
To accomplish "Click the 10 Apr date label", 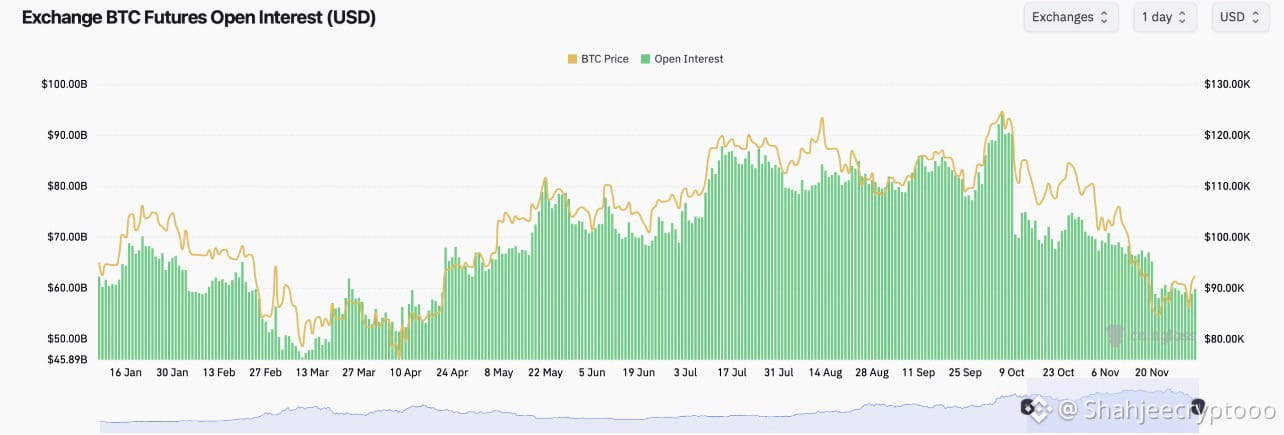I will click(x=405, y=372).
